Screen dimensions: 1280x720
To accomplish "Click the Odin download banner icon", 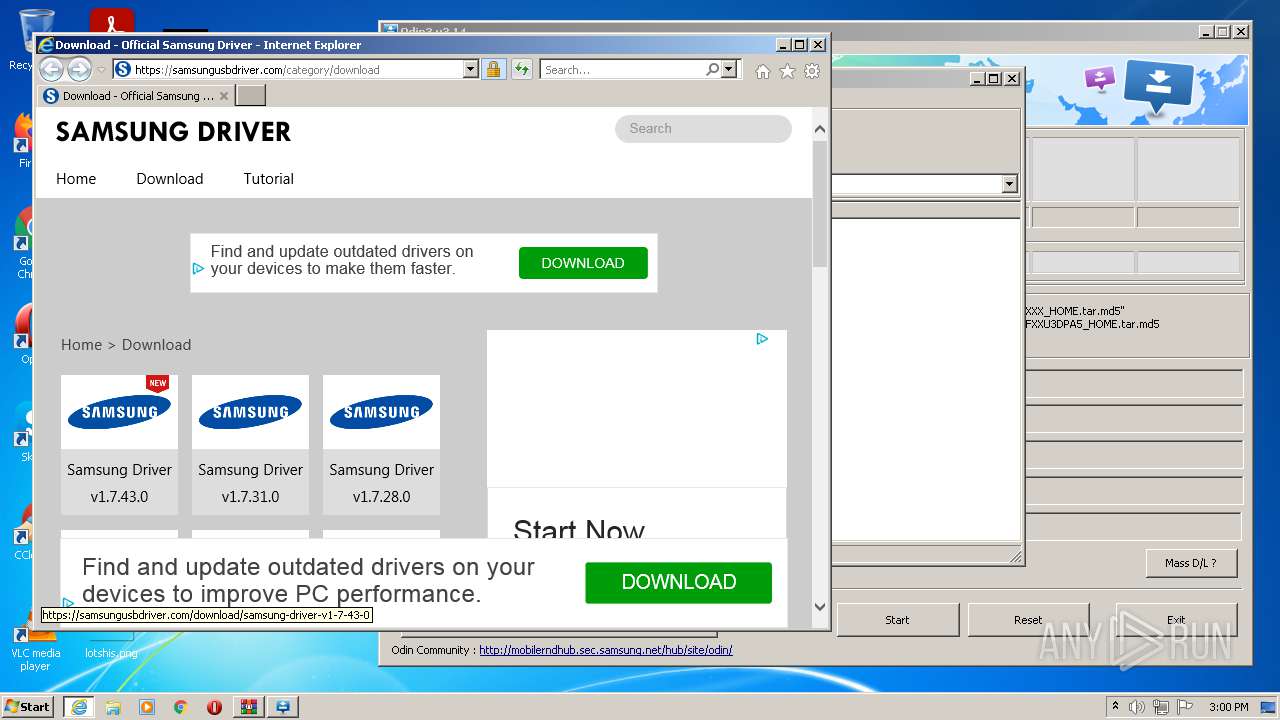I will tap(1159, 89).
